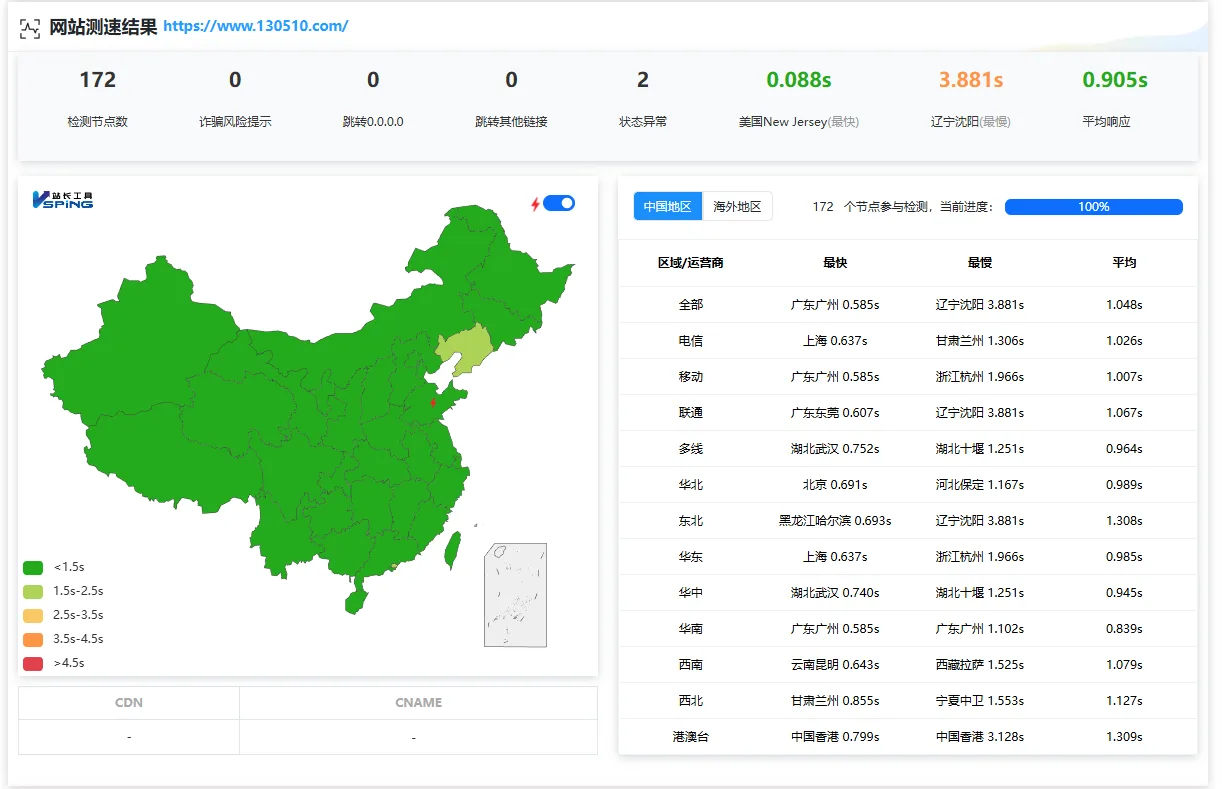The image size is (1222, 789).
Task: Switch to the 中国地区 tab
Action: (x=668, y=206)
